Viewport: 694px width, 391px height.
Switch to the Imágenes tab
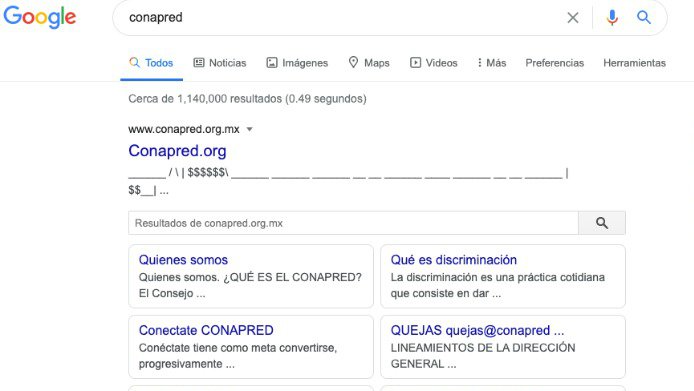[x=297, y=63]
